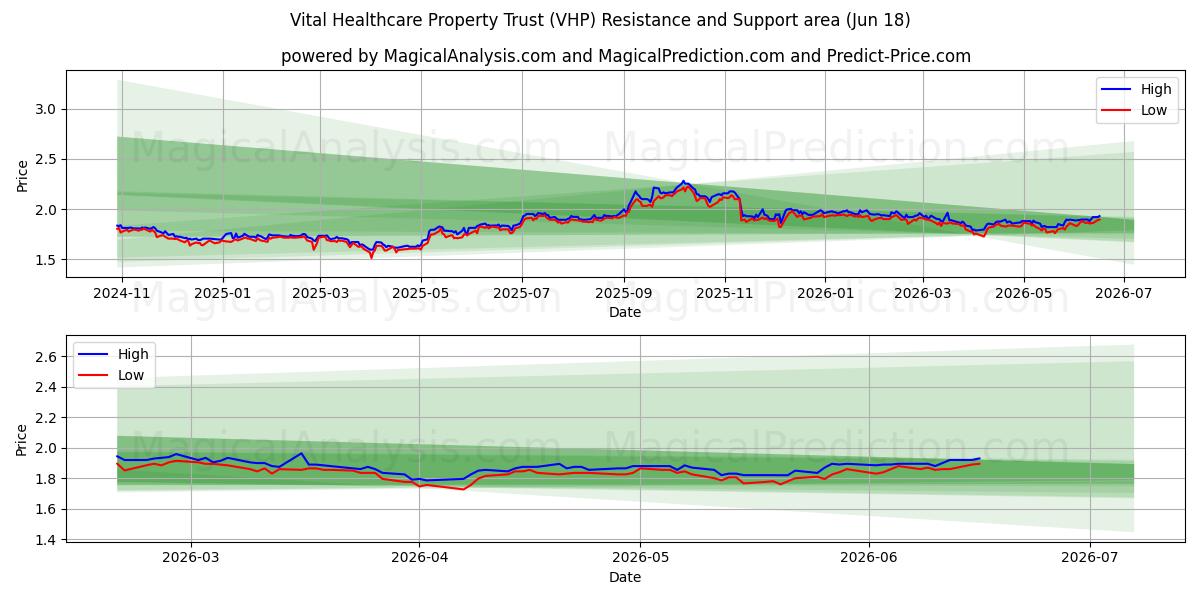Click the top chart x-axis label '2024-11'
The width and height of the screenshot is (1200, 600).
[121, 294]
